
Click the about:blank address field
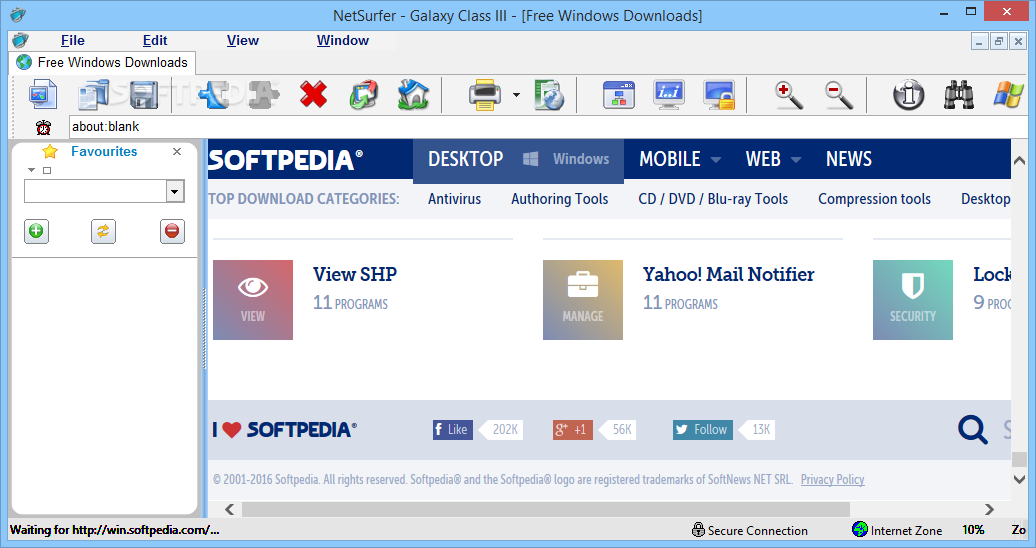pyautogui.click(x=548, y=126)
